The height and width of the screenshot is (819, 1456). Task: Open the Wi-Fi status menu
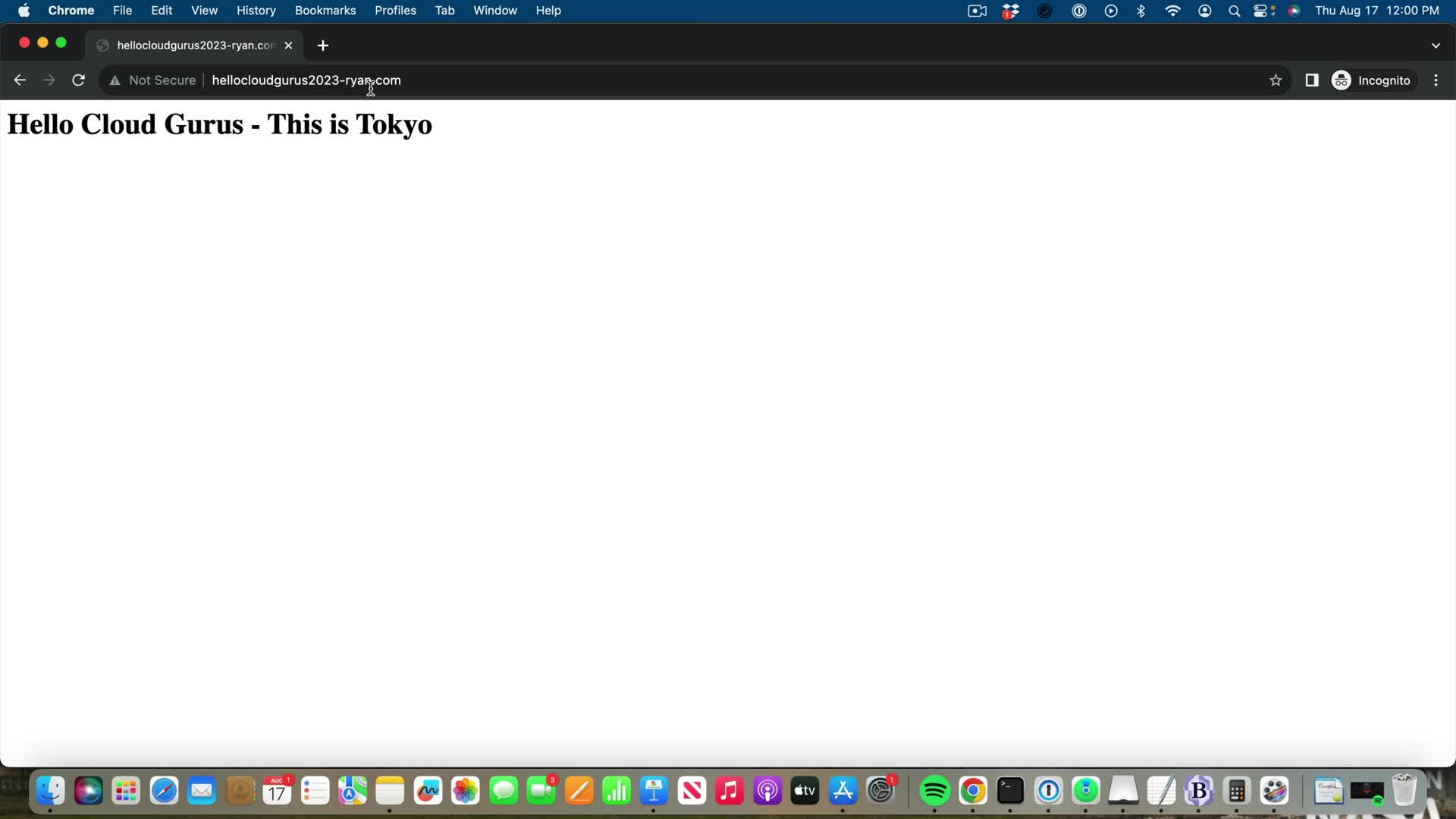pyautogui.click(x=1172, y=11)
